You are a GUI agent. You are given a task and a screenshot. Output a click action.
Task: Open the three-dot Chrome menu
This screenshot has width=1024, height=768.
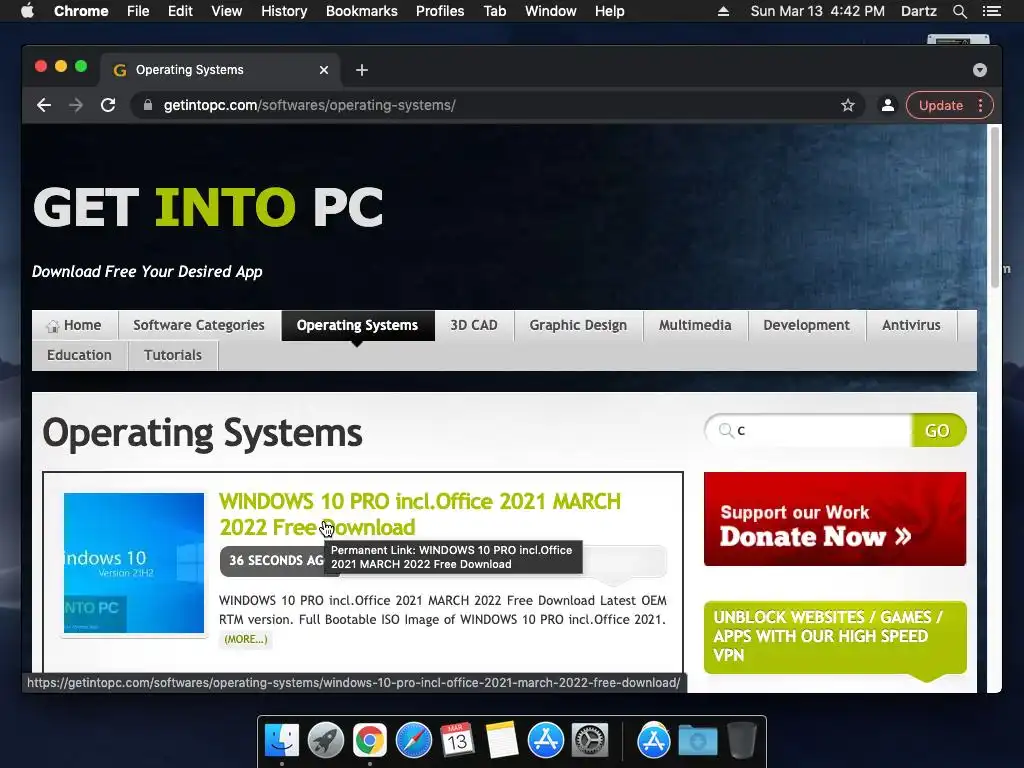click(x=980, y=105)
